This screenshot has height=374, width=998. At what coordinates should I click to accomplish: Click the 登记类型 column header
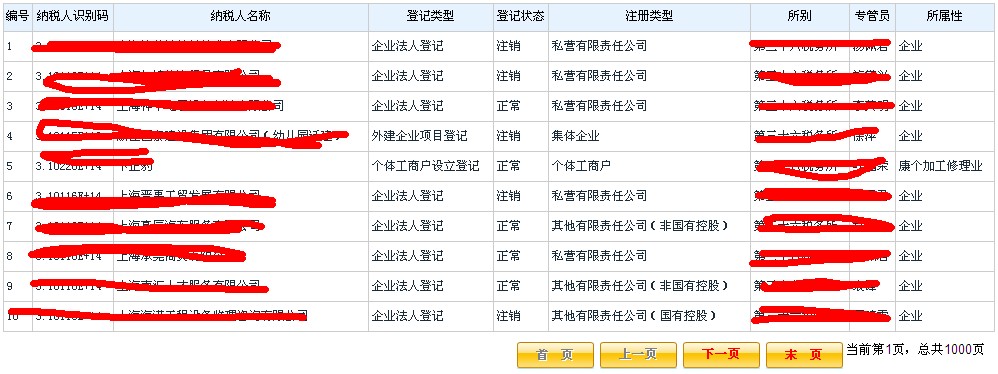(x=431, y=17)
